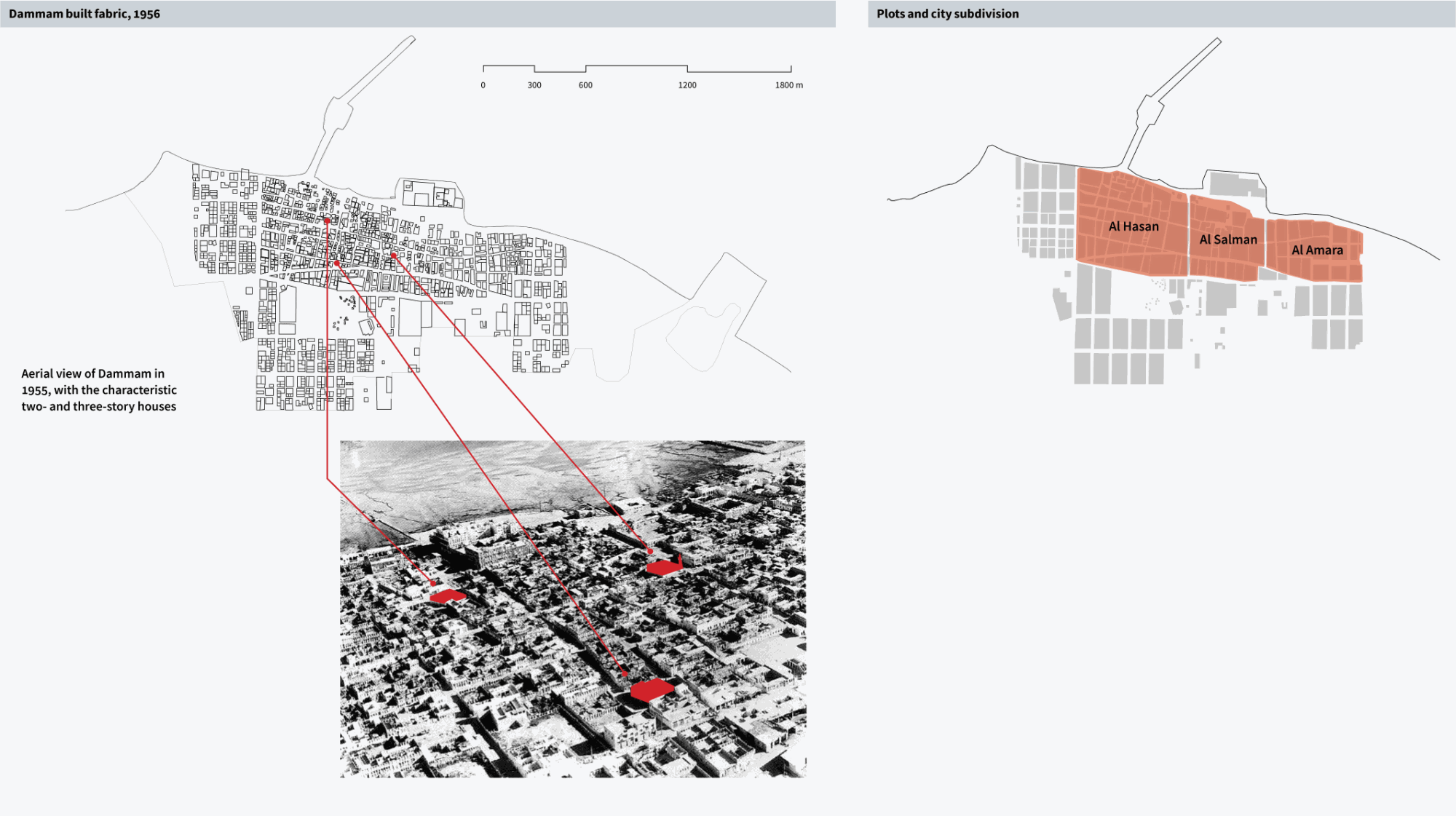
Task: Click the Aerial view of Dammam caption text
Action: 99,390
